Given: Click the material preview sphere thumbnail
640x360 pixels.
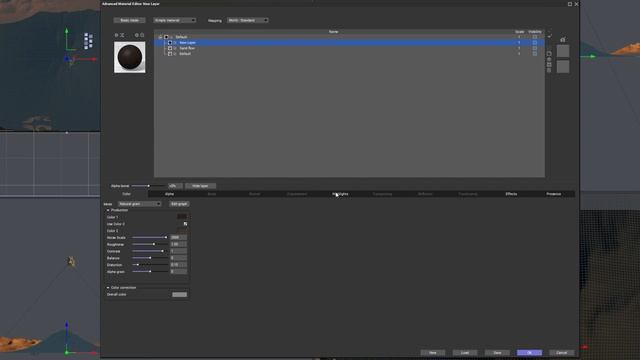Looking at the screenshot, I should 130,57.
